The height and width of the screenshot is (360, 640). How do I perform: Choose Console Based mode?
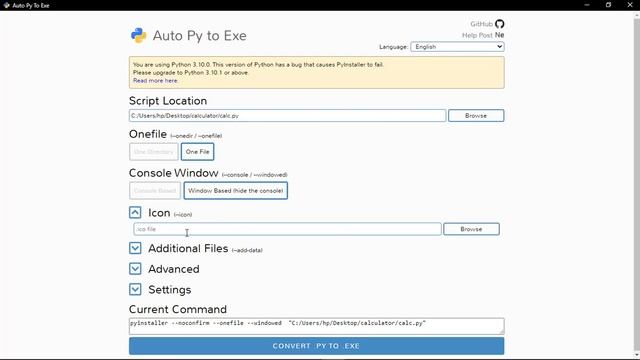155,191
